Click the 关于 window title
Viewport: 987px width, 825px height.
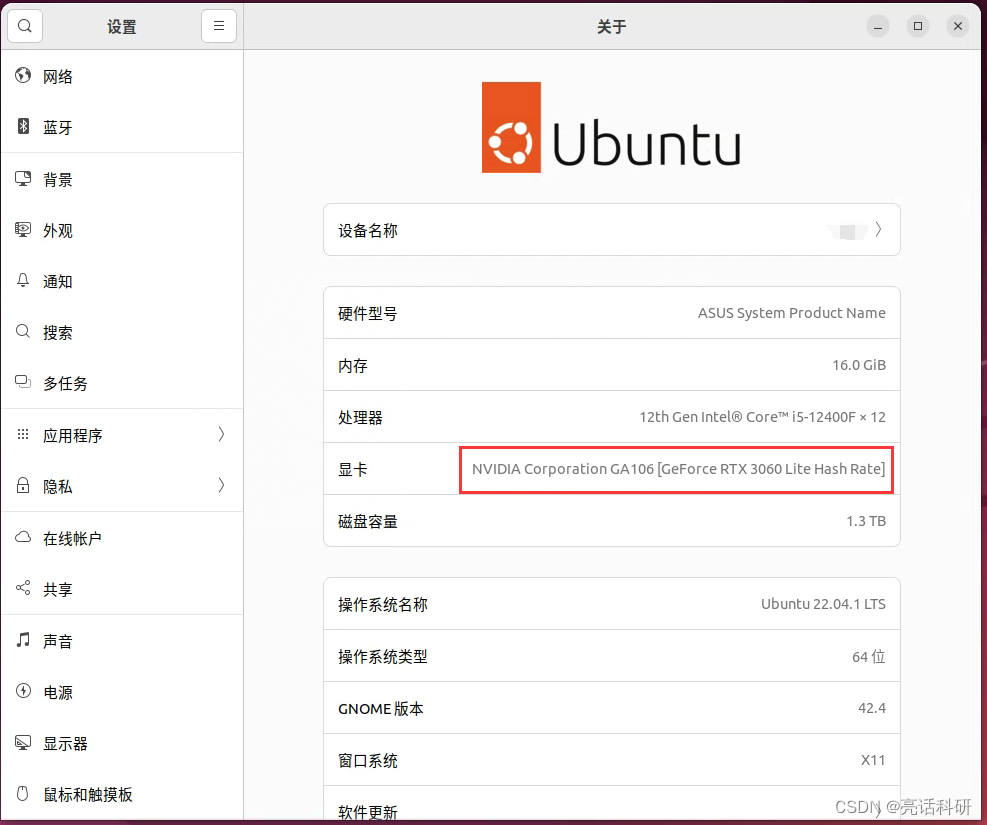(611, 26)
